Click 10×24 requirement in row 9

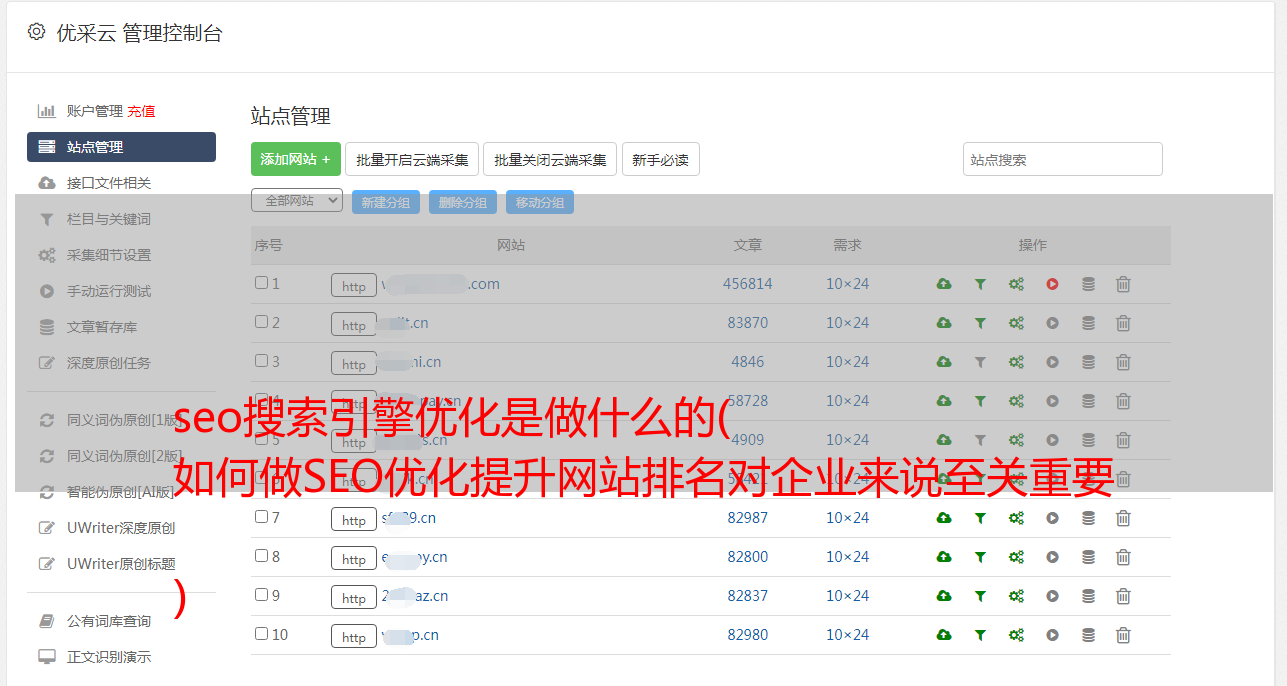click(847, 596)
